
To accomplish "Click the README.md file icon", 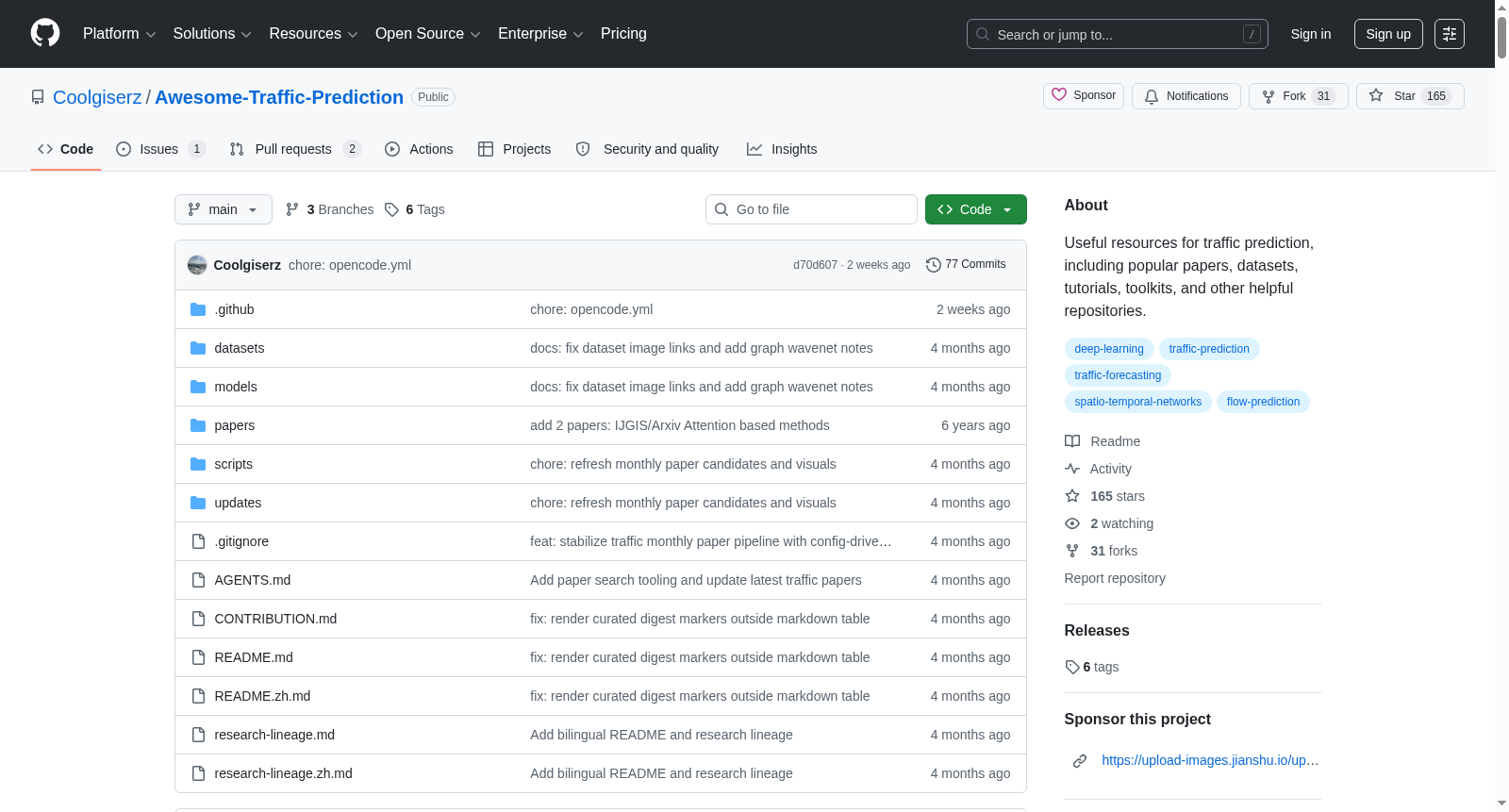I will coord(198,657).
